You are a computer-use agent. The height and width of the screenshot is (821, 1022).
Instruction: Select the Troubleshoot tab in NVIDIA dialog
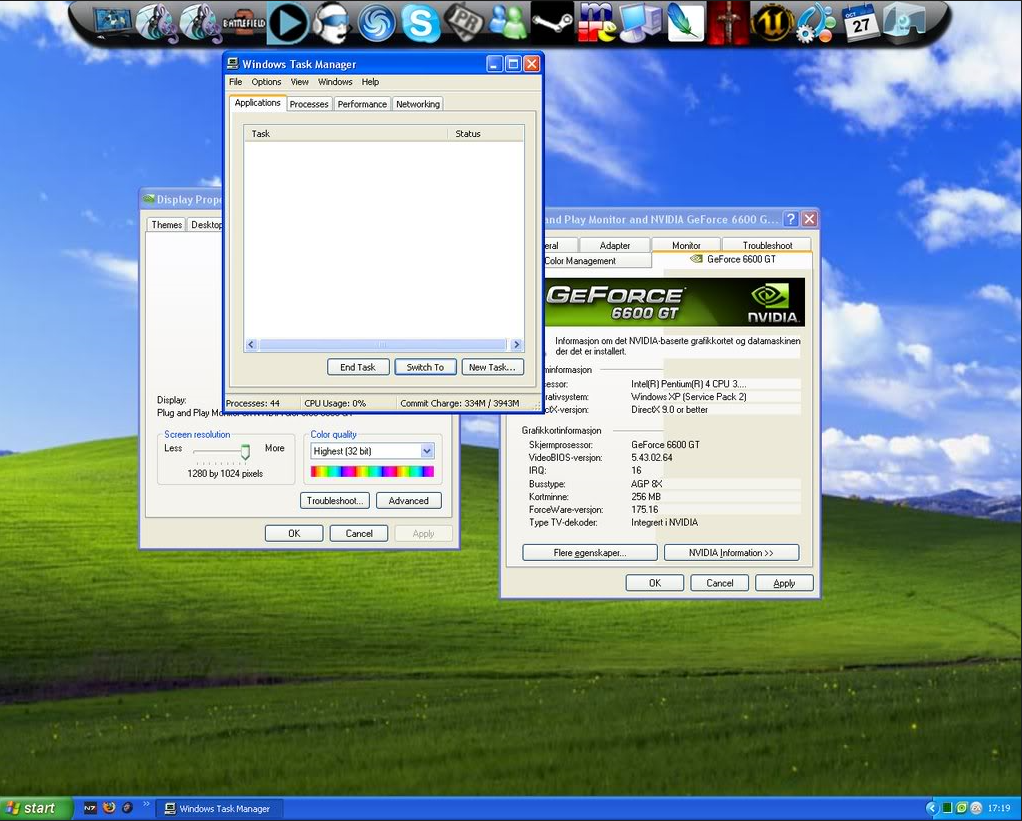[x=767, y=245]
